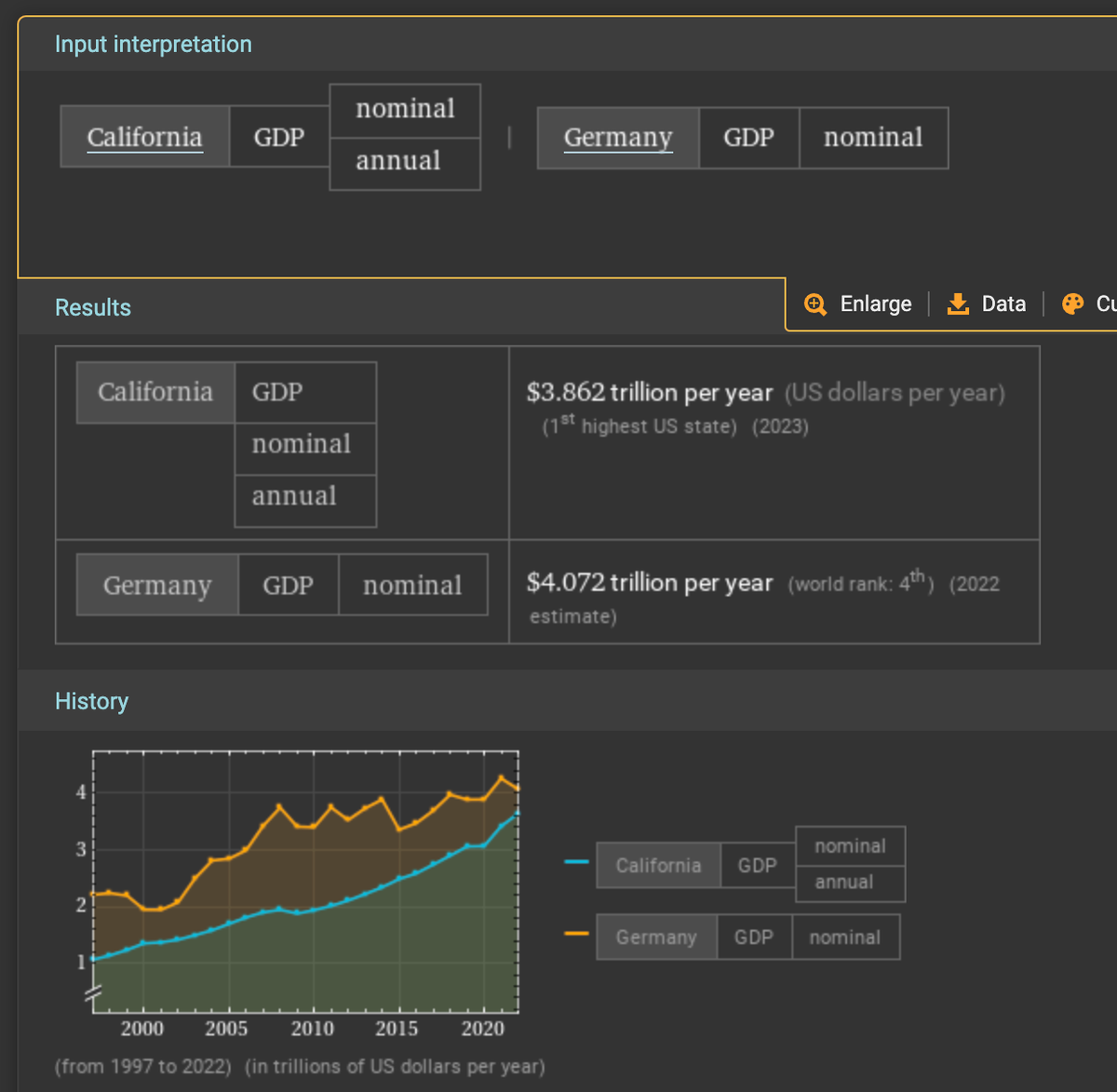
Task: Click the History GDP chart
Action: (305, 882)
